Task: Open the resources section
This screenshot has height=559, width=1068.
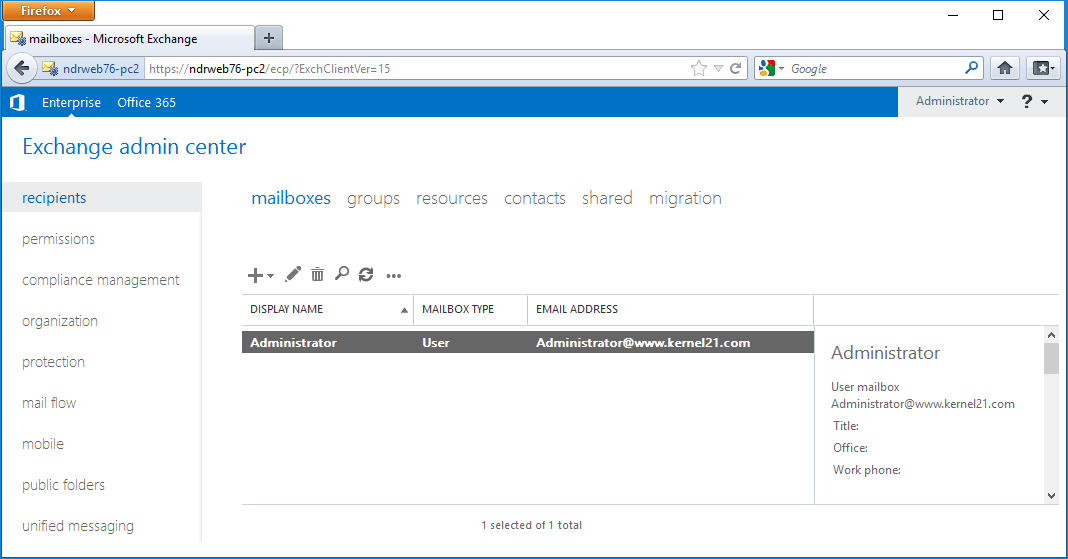Action: click(452, 198)
